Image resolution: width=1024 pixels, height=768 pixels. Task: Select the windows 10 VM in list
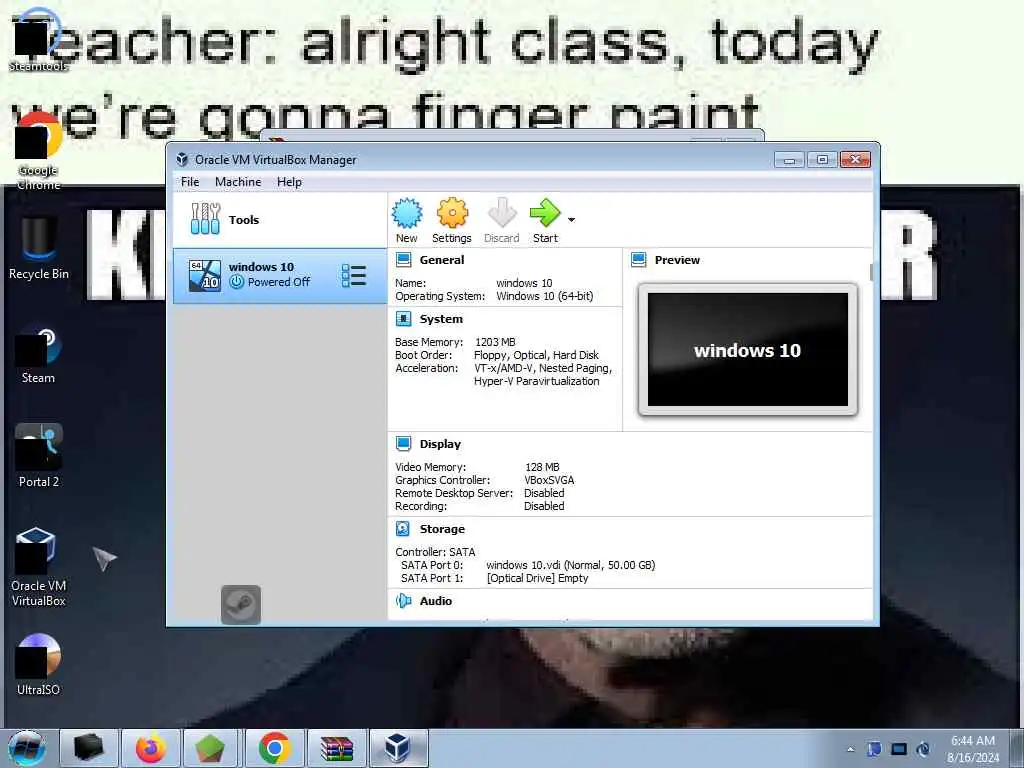click(x=280, y=276)
